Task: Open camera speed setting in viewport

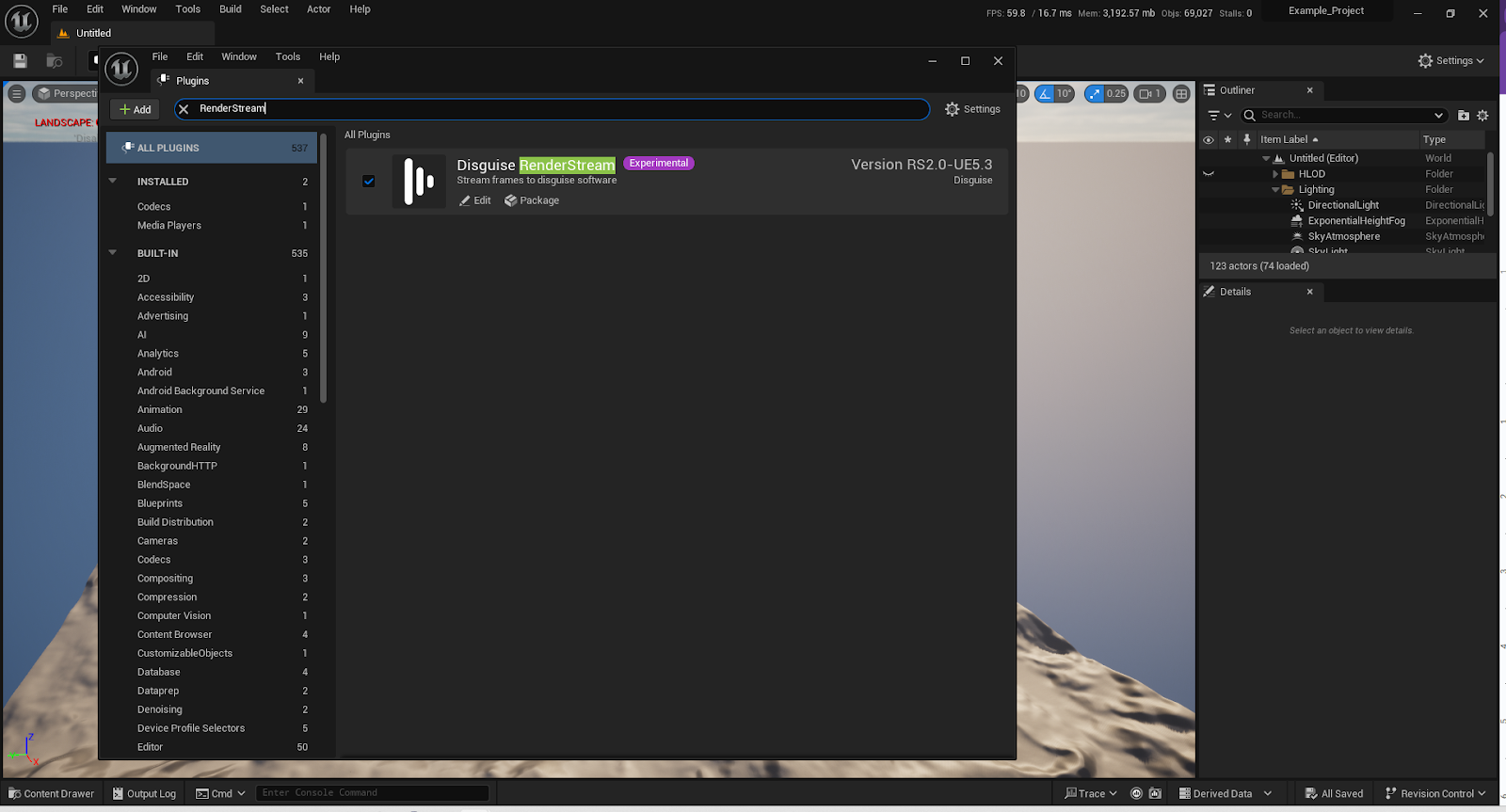Action: coord(1150,93)
